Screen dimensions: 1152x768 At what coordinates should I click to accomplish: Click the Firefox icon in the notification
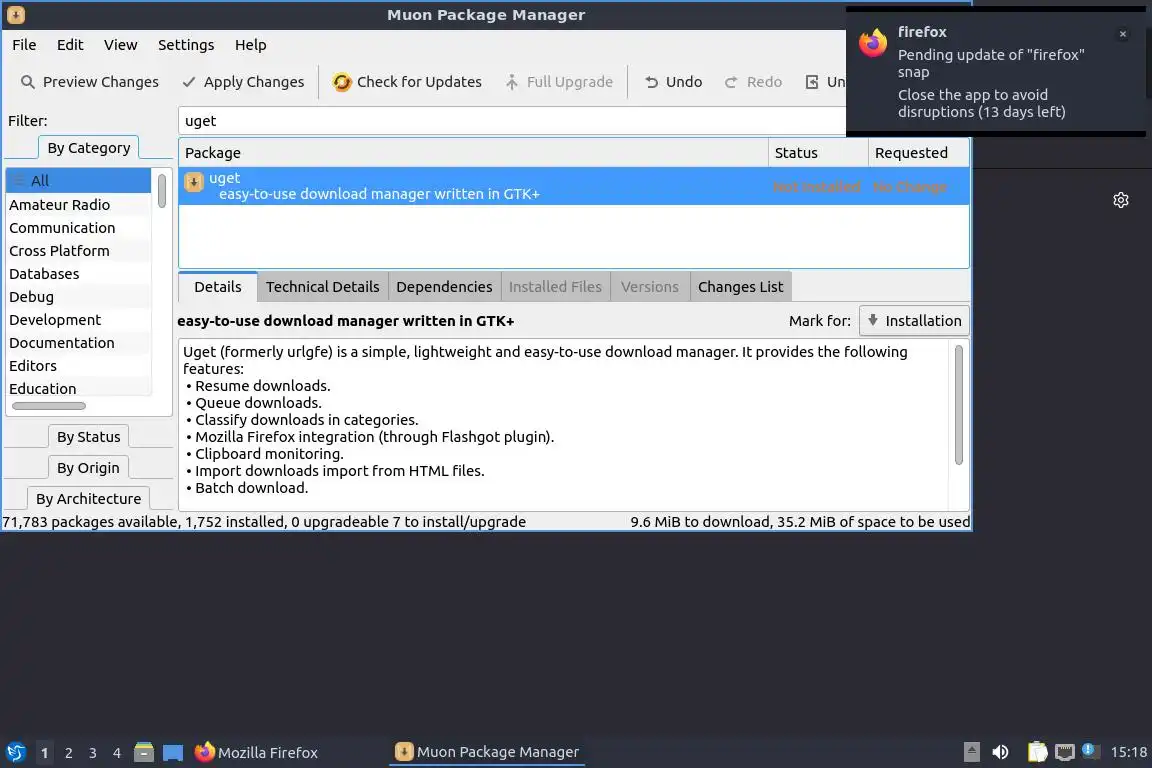tap(873, 43)
